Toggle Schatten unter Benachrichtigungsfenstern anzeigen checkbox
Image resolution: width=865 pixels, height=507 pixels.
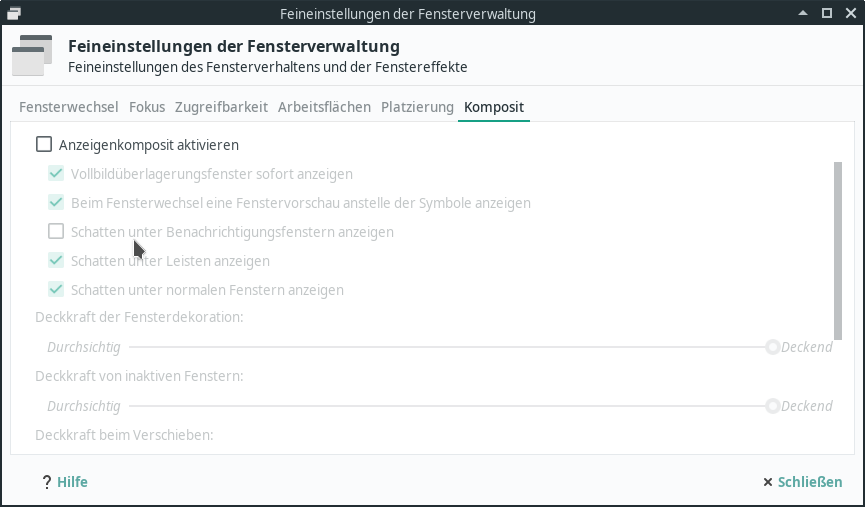tap(57, 232)
